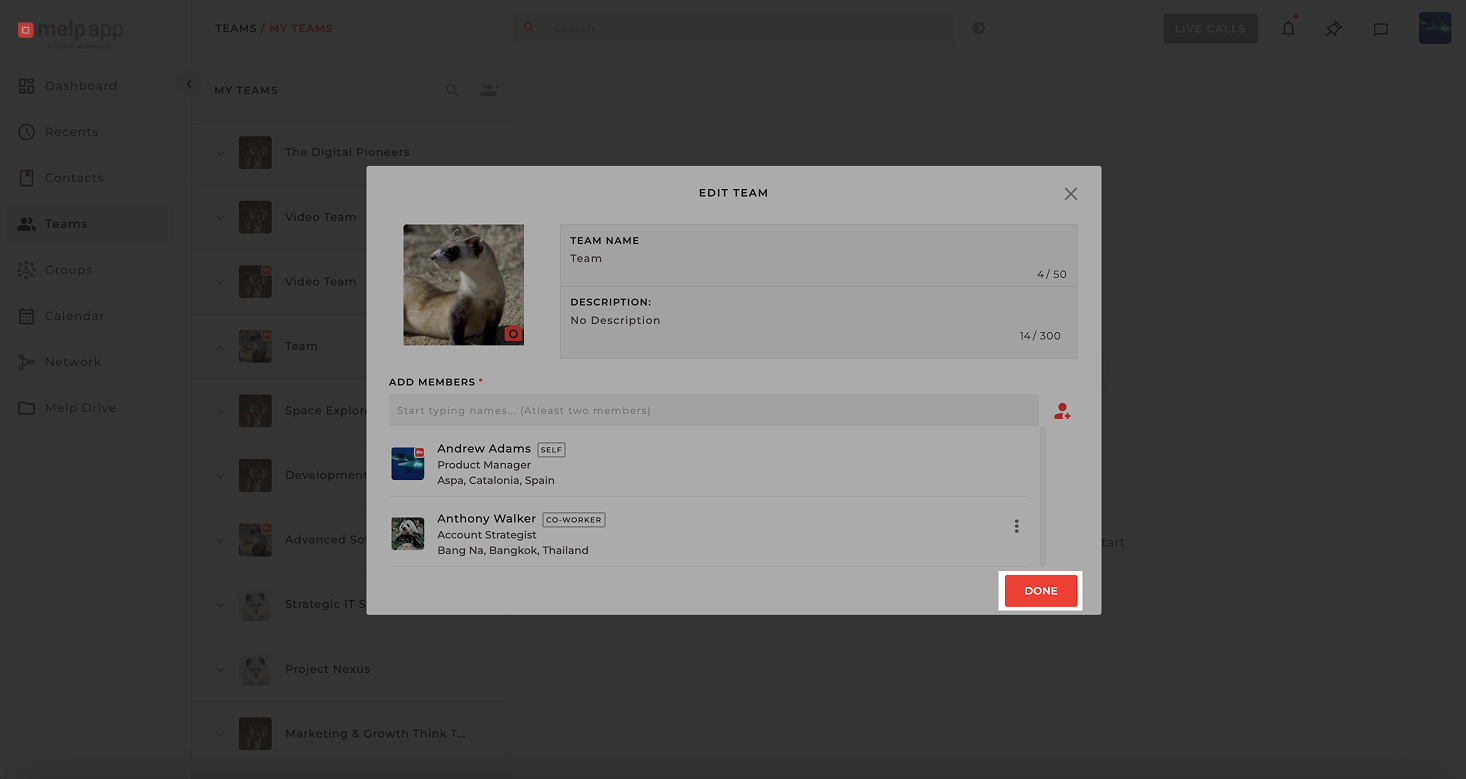Close the Edit Team dialog
Screen dimensions: 1466x779
pos(1070,194)
